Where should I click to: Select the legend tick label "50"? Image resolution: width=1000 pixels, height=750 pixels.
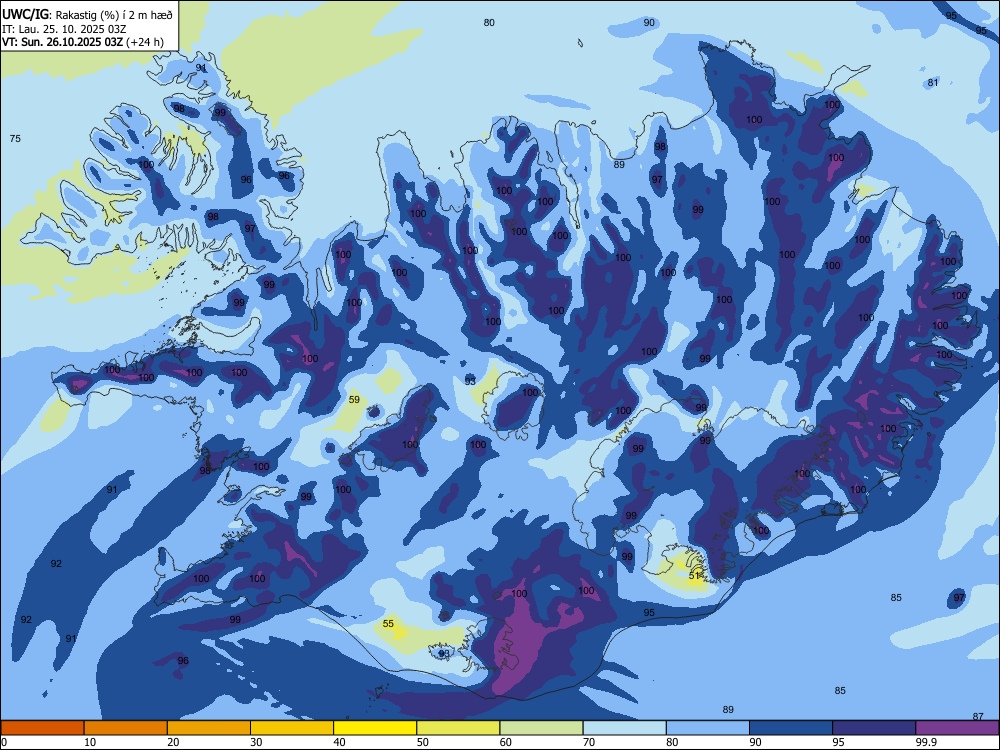[423, 742]
